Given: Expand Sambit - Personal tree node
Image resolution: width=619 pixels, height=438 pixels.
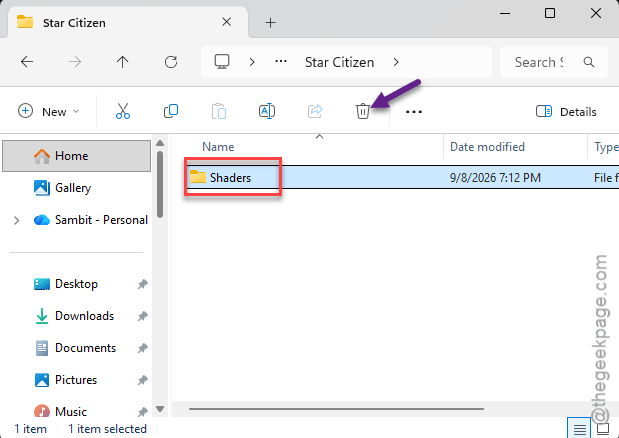Looking at the screenshot, I should (x=16, y=220).
